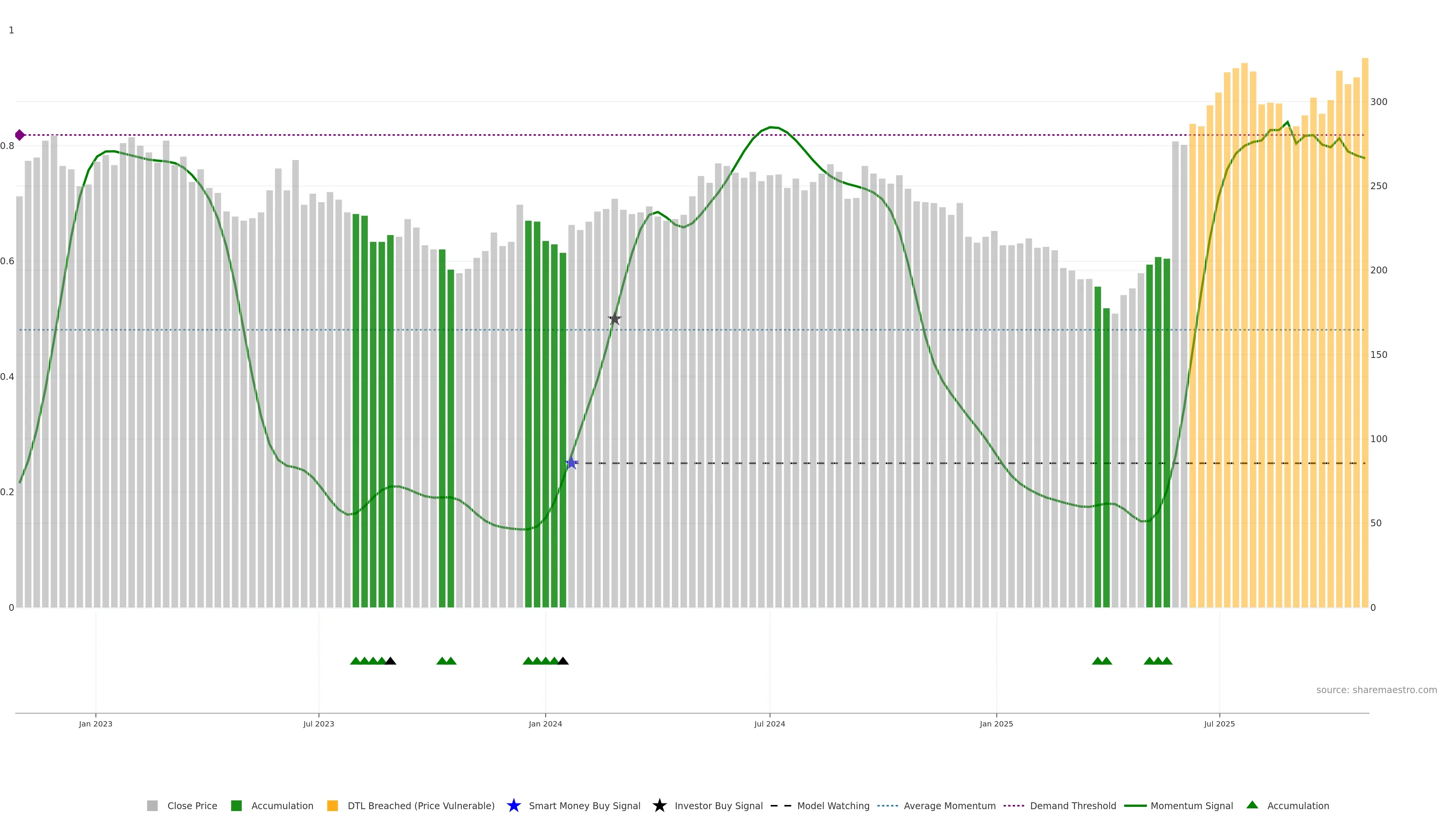Toggle DTL Breached (Price Vulnerable) legend entry

[x=420, y=806]
